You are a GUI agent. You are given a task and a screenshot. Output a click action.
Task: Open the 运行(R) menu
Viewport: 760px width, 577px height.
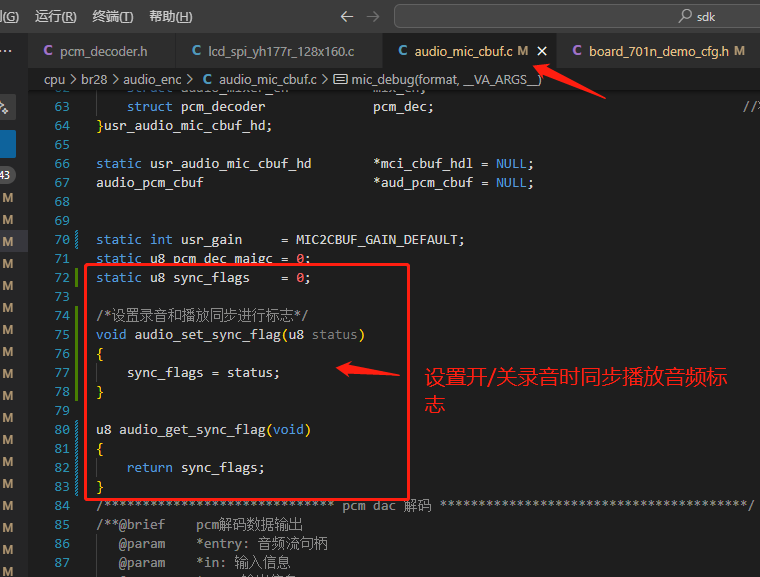(56, 16)
